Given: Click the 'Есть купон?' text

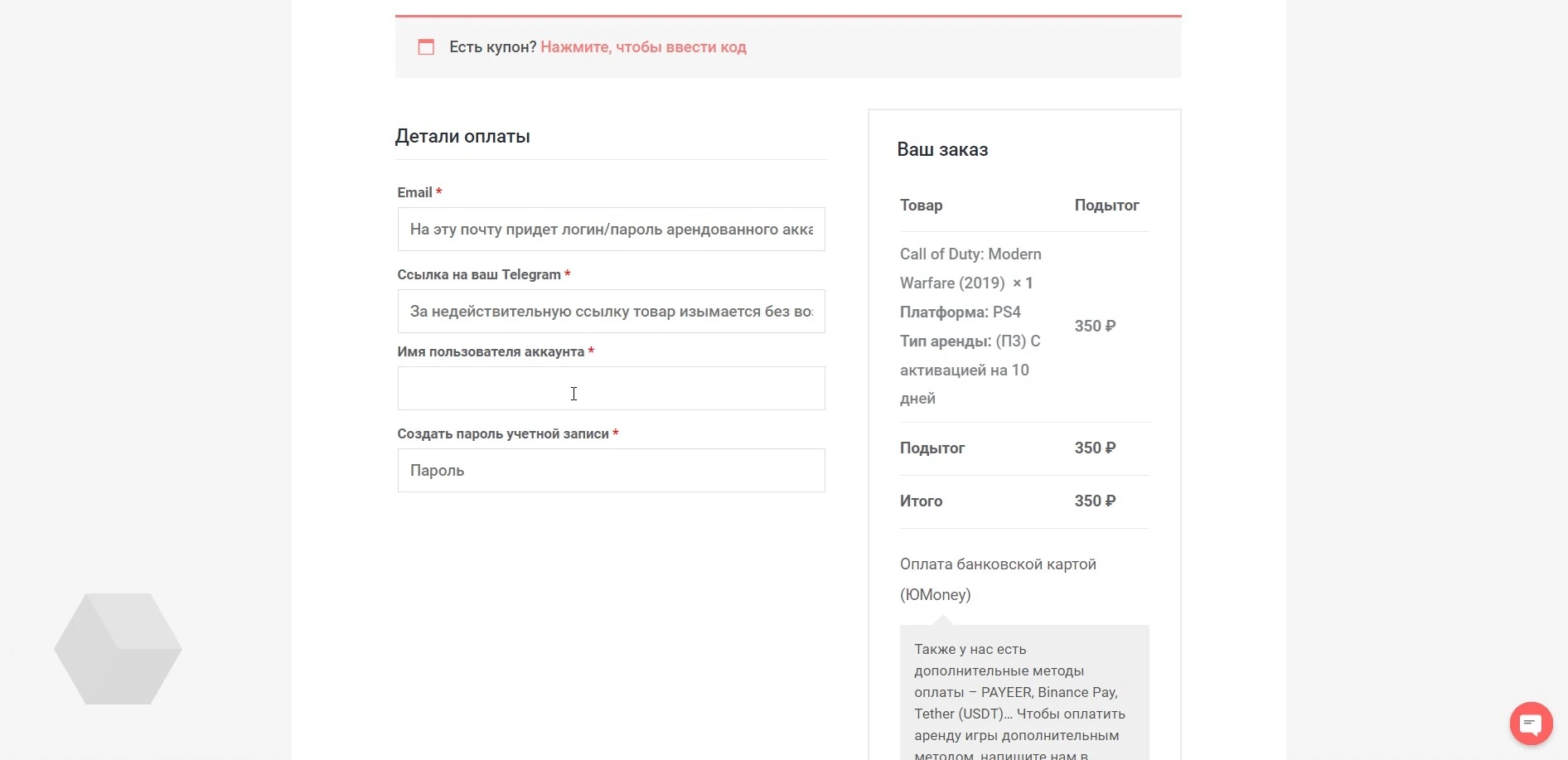Looking at the screenshot, I should click(493, 47).
